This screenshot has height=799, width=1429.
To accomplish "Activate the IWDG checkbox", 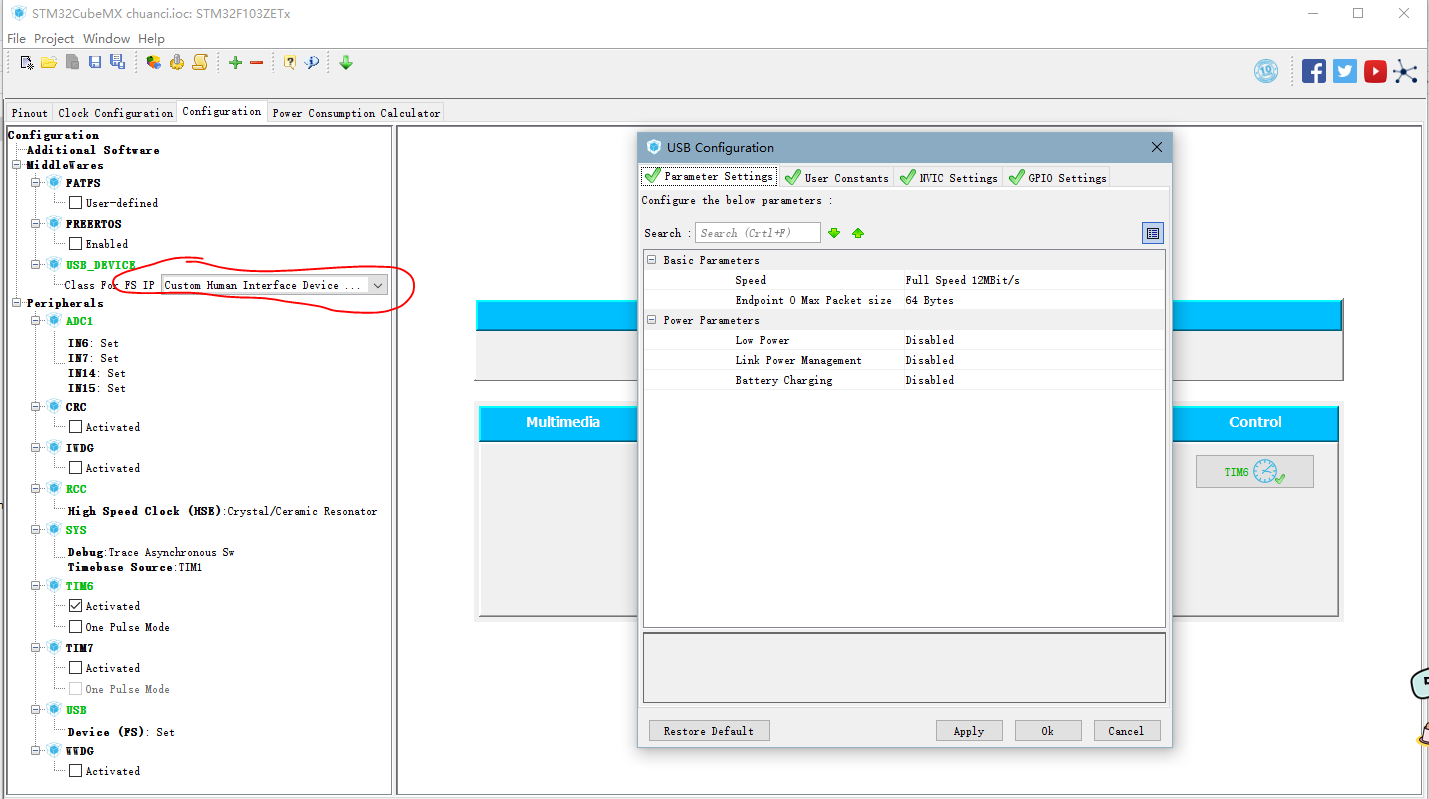I will click(x=75, y=467).
